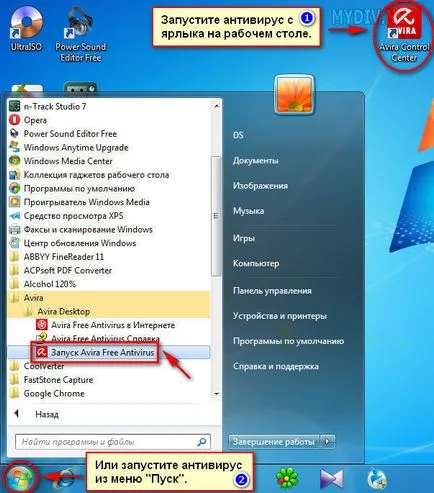Click the user account flower picture
The image size is (434, 493).
(294, 95)
